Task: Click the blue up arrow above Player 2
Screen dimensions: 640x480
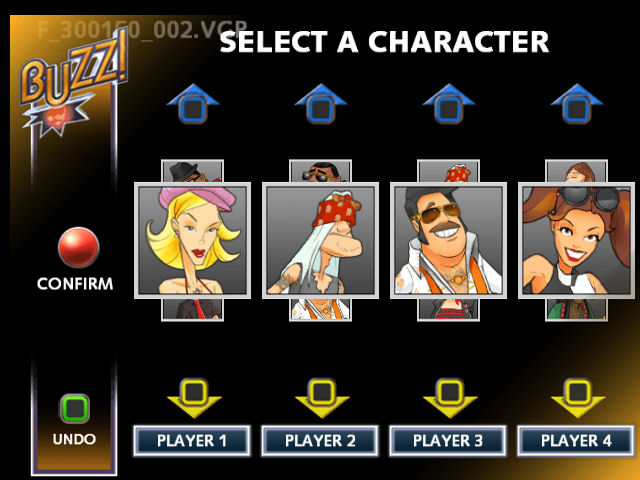Action: [x=321, y=104]
